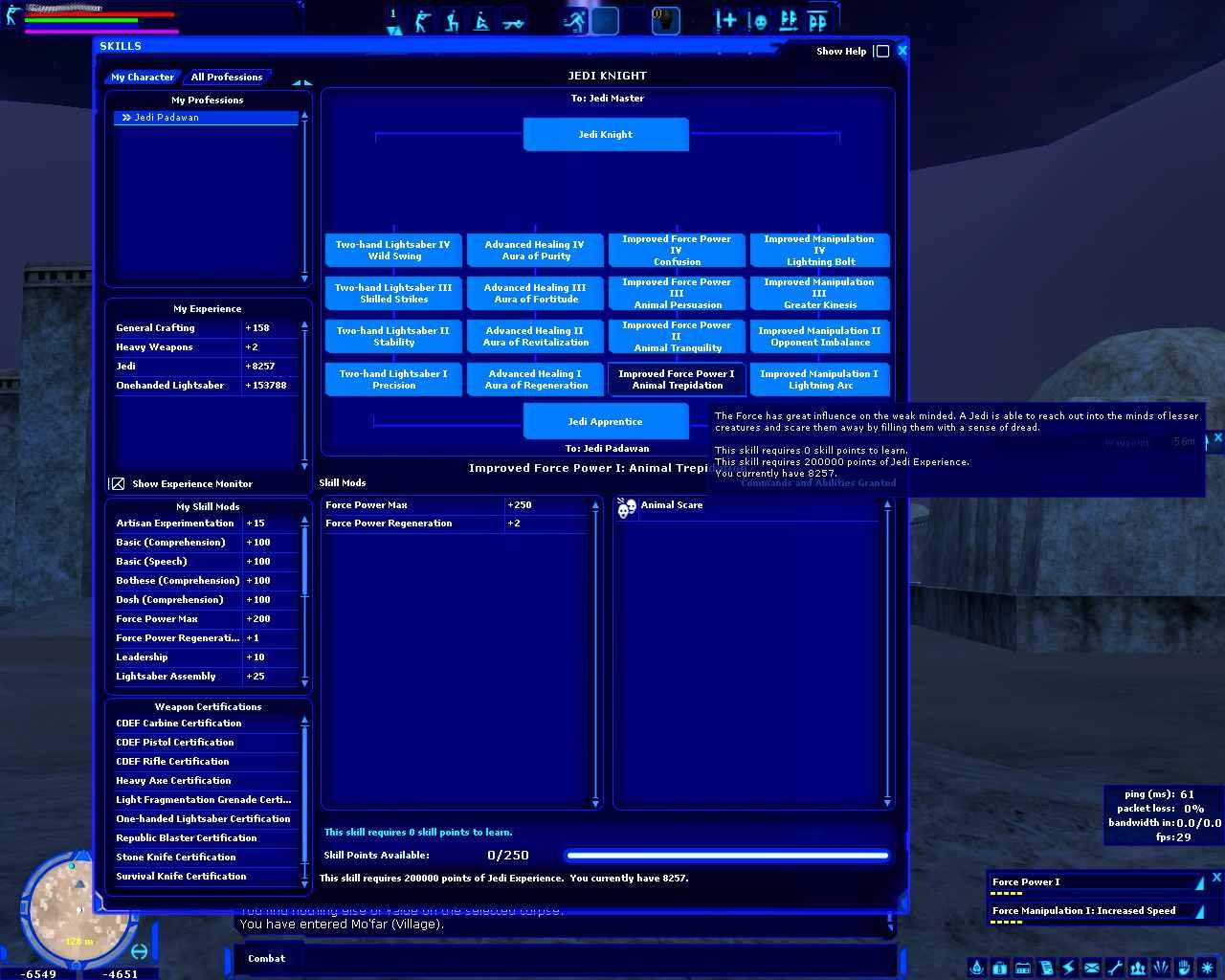
Task: Select Improved Manipulation II Opponent Imbalance
Action: pos(820,337)
